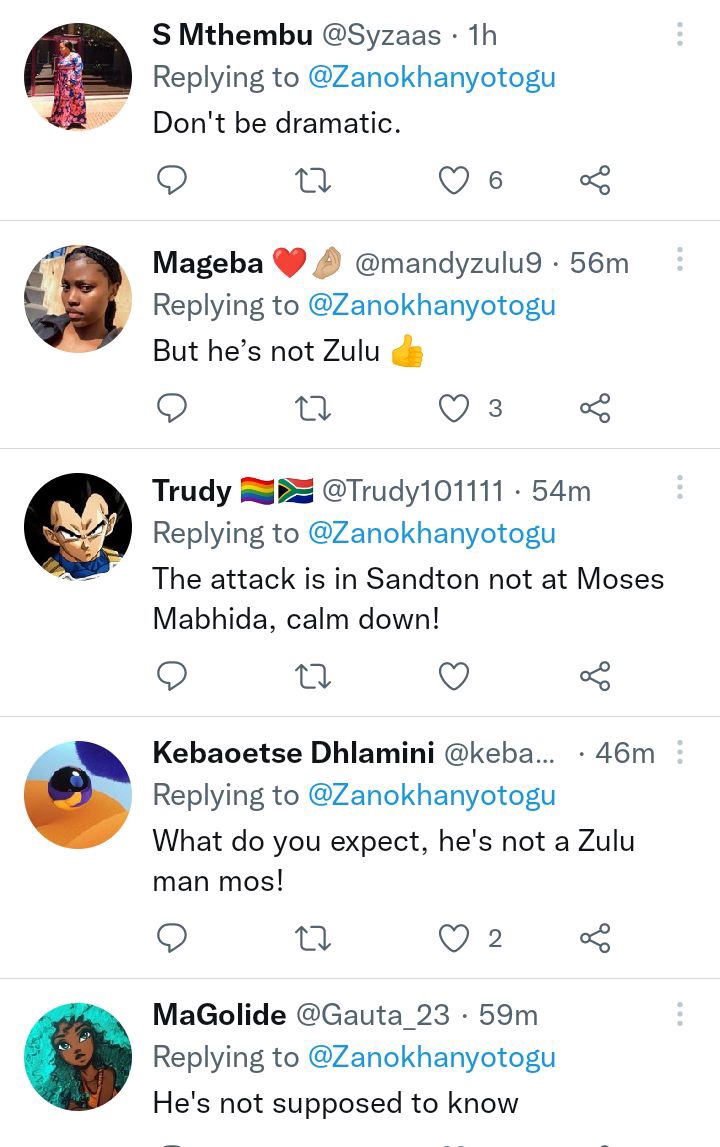
Task: Reply to Kebaoetse Dhlamini's tweet
Action: click(x=173, y=938)
